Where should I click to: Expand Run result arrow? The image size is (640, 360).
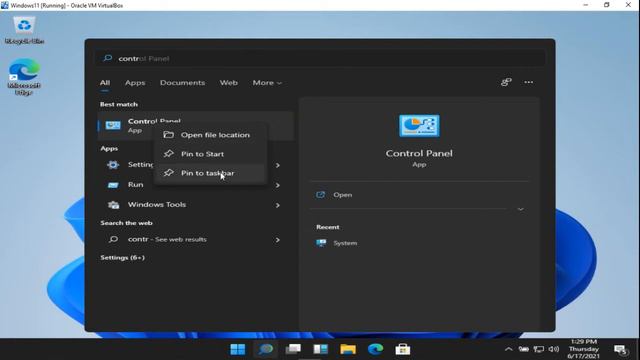(278, 185)
